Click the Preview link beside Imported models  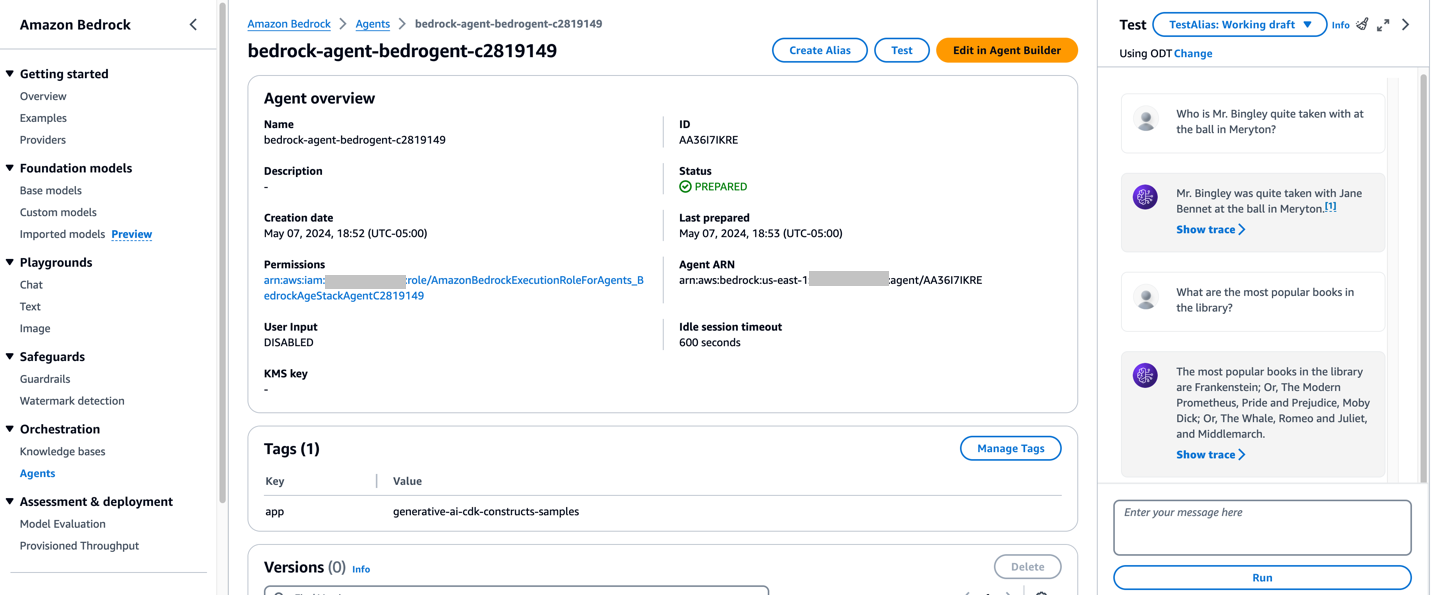132,234
